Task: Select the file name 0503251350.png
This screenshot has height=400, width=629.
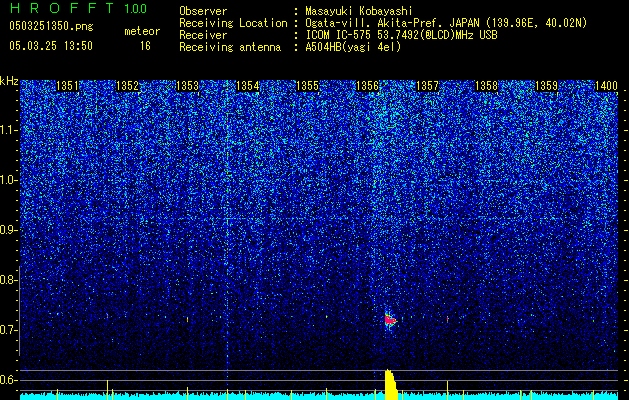Action: click(51, 26)
